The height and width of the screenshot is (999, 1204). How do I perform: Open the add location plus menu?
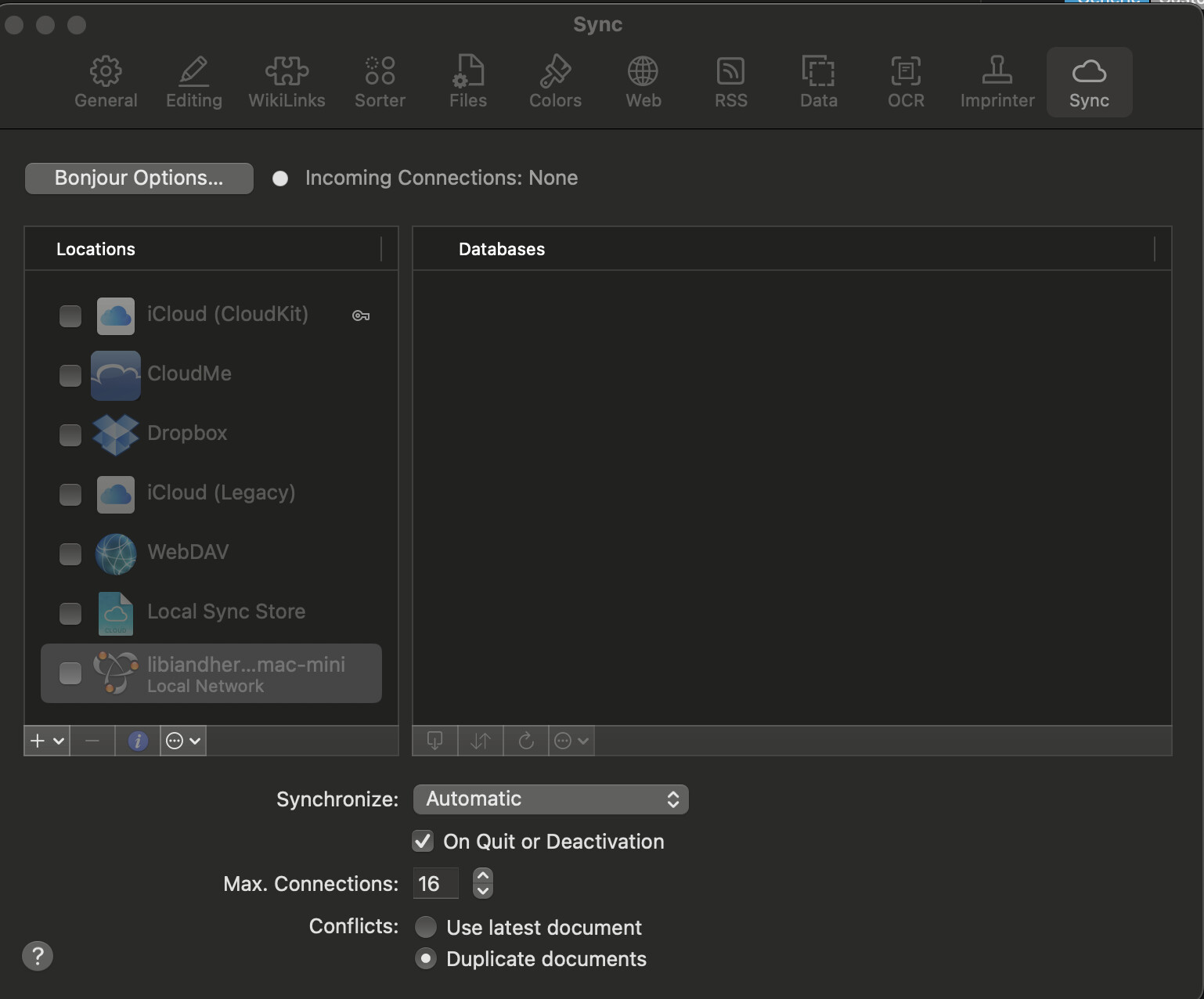click(x=47, y=741)
